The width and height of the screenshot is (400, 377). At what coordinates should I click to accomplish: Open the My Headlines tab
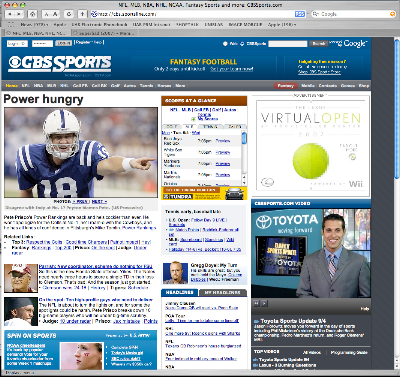point(222,292)
